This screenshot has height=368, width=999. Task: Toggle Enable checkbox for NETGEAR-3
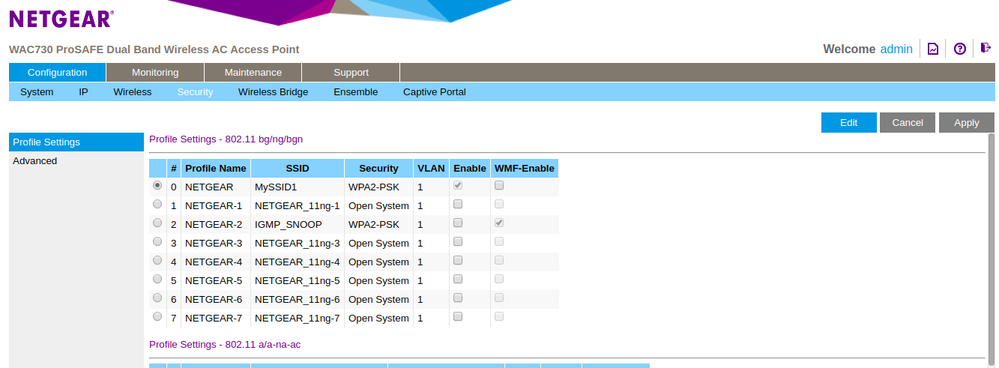point(457,242)
